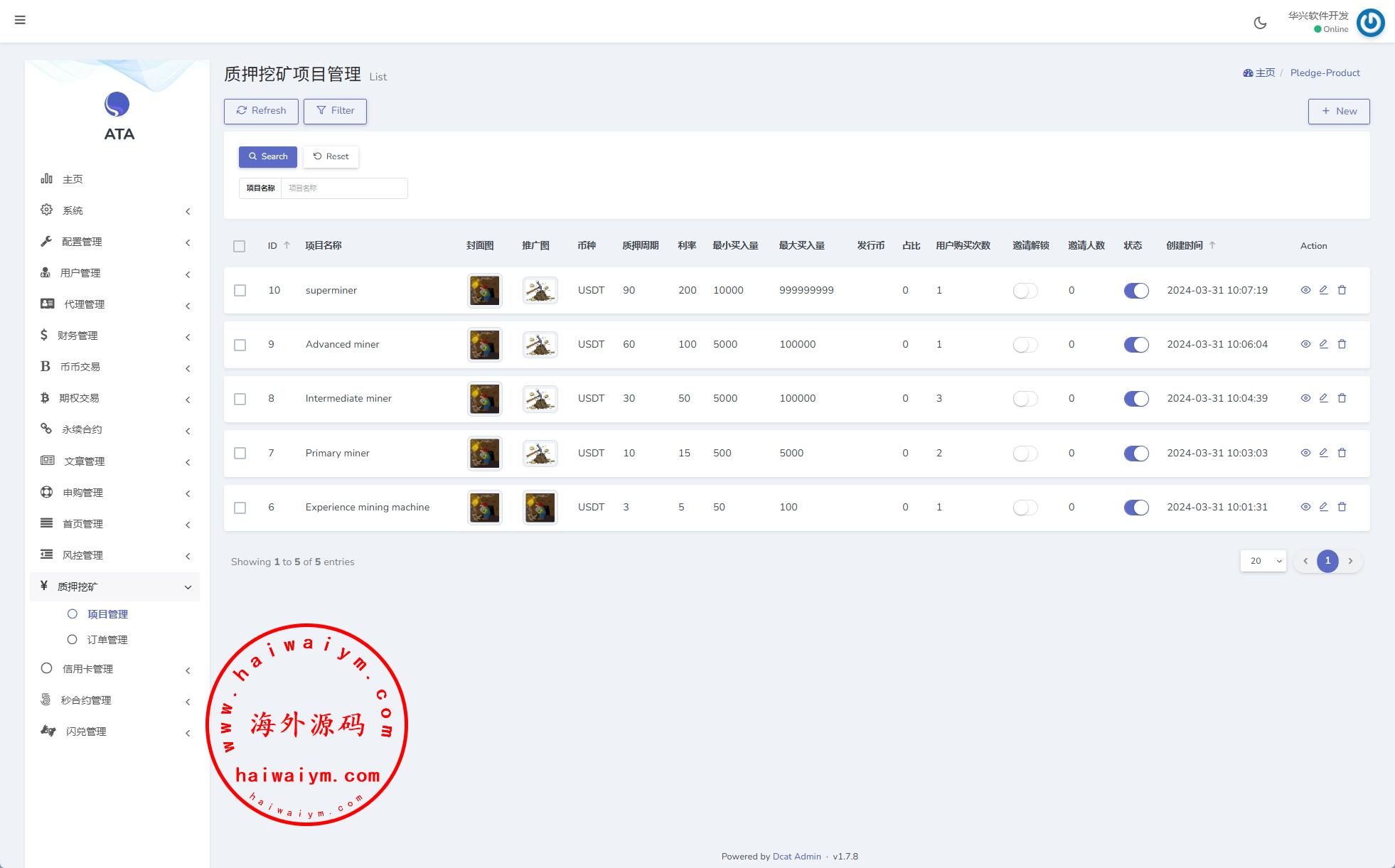Open 订单管理 submenu item
This screenshot has width=1395, height=868.
(107, 640)
